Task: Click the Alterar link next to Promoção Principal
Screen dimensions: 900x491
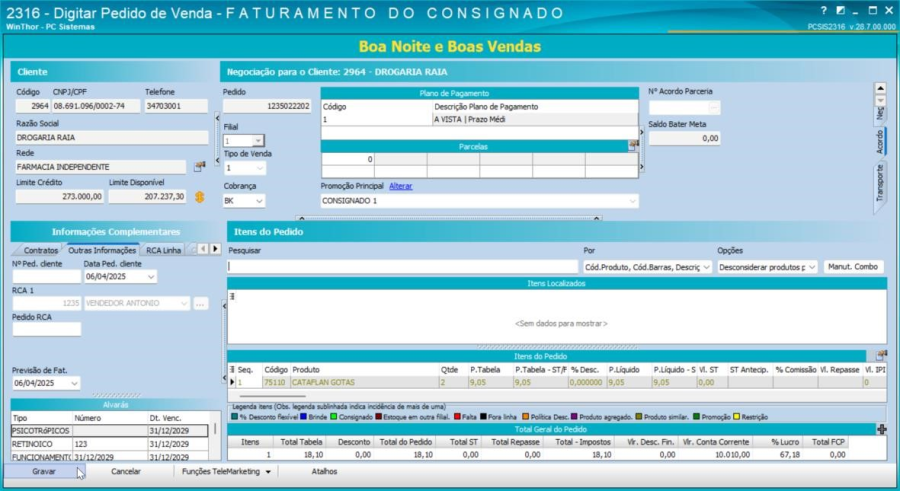Action: pyautogui.click(x=401, y=186)
